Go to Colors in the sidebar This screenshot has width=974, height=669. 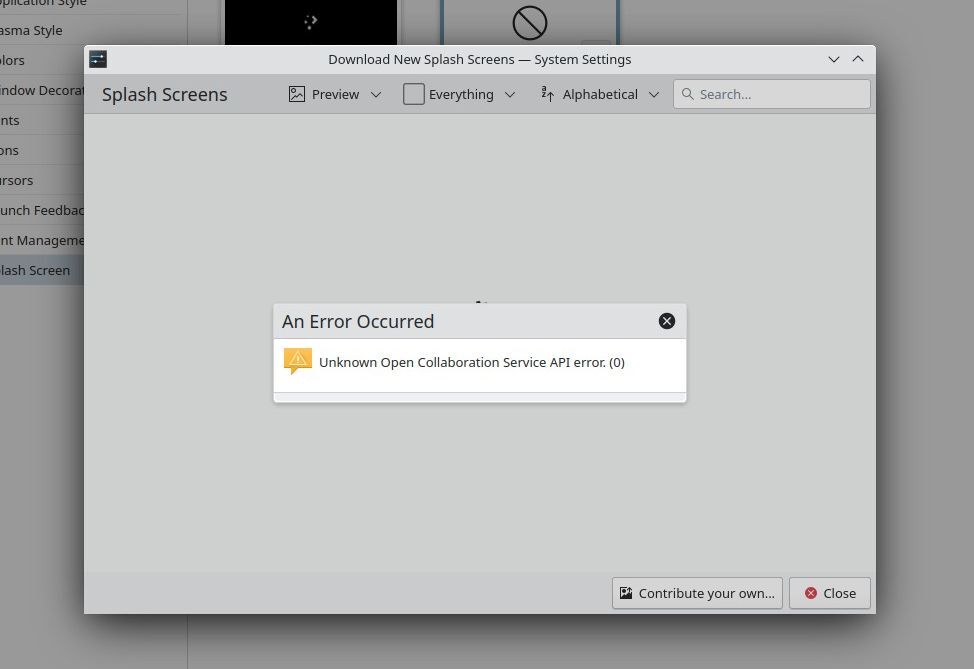point(14,60)
